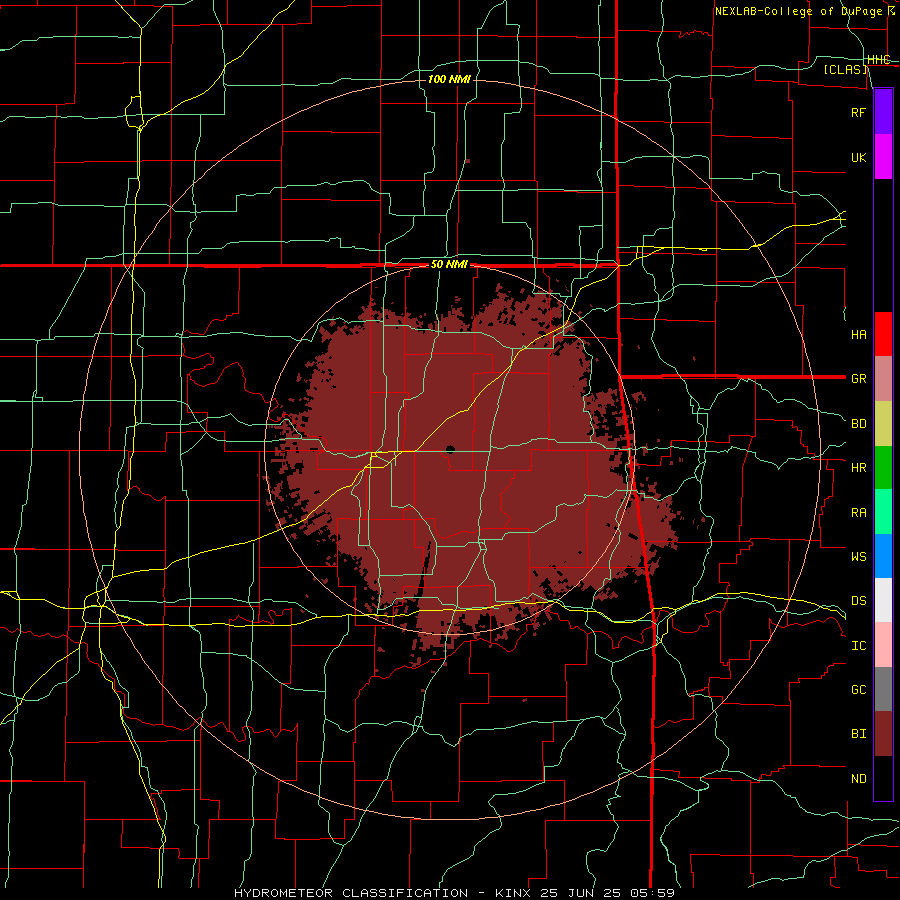Click the RF purple legend swatch
This screenshot has width=900, height=900.
(x=883, y=112)
